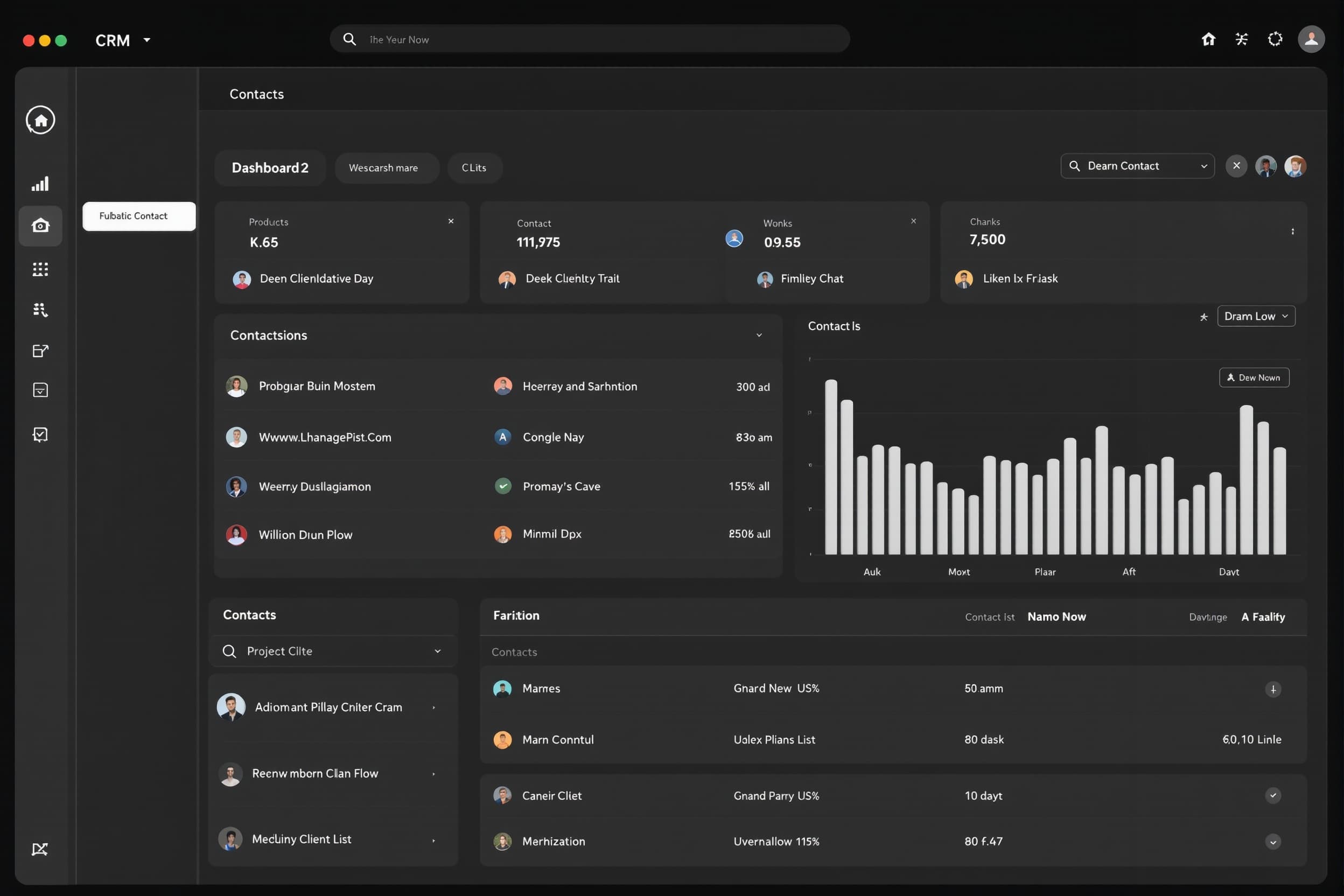Image resolution: width=1344 pixels, height=896 pixels.
Task: Select the Dashboard 2 tab
Action: 270,167
